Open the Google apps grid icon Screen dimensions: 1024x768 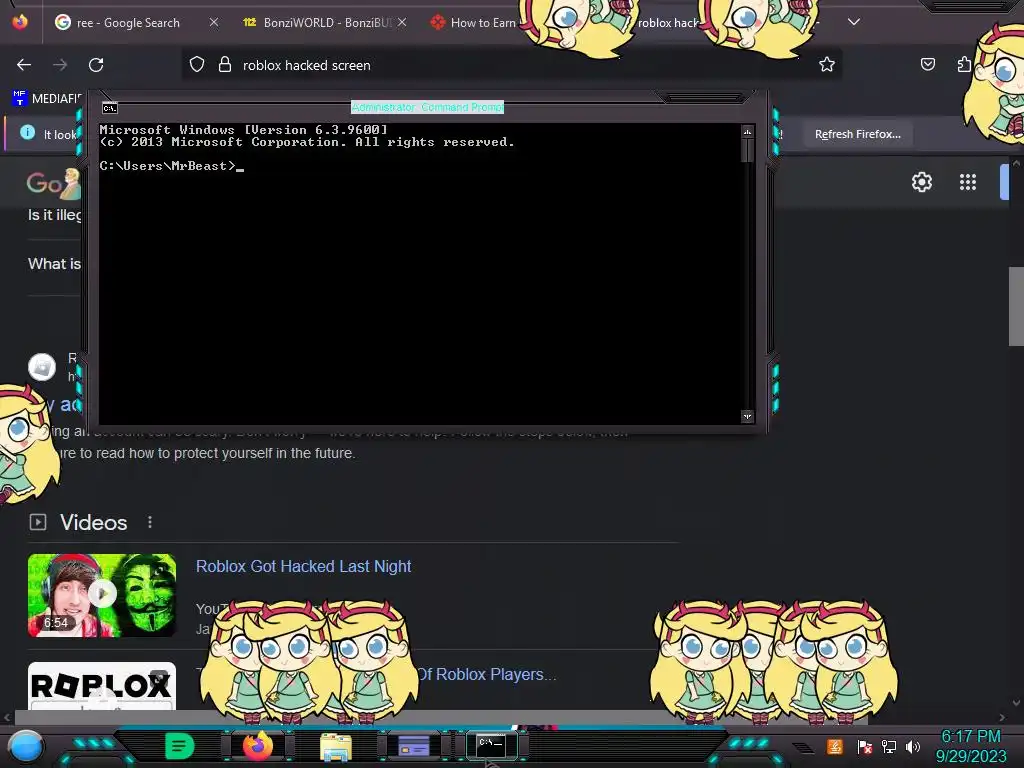pyautogui.click(x=968, y=182)
